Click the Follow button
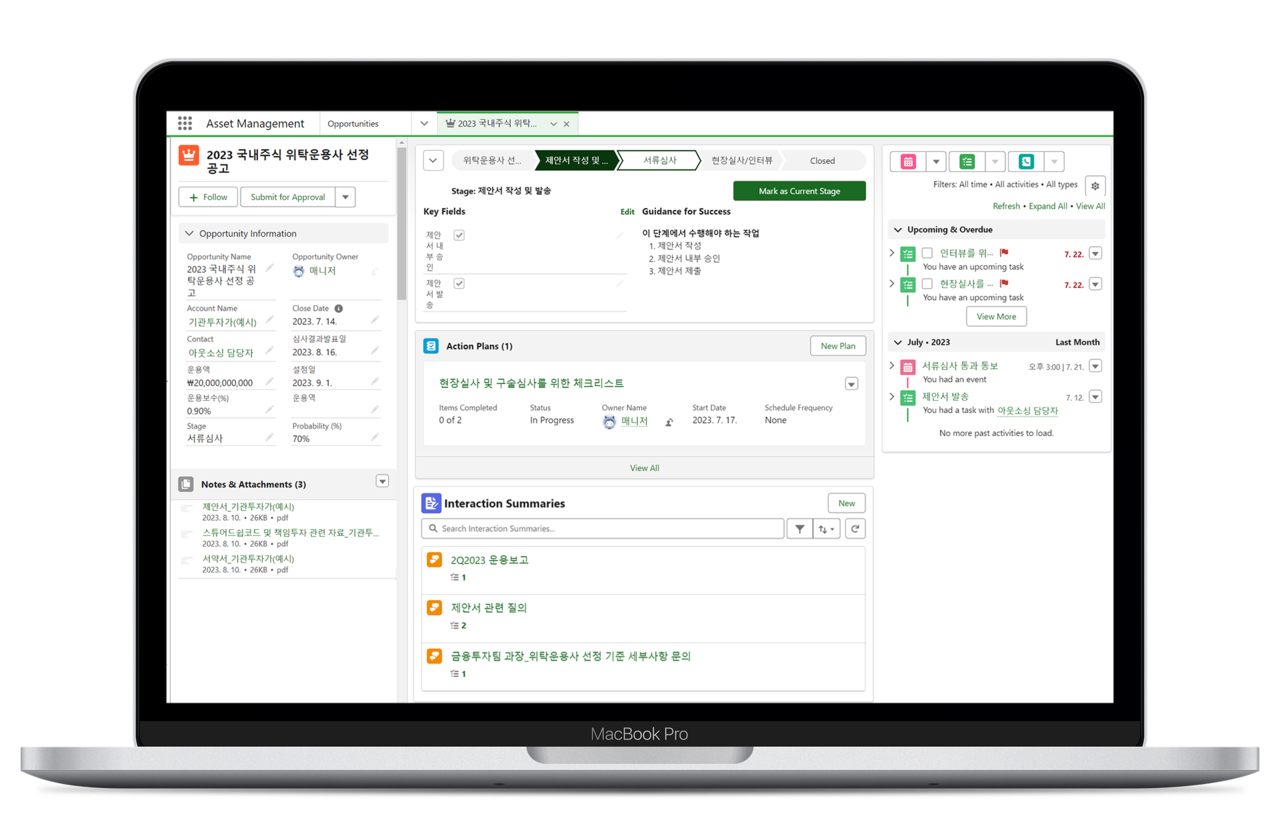 [x=208, y=197]
